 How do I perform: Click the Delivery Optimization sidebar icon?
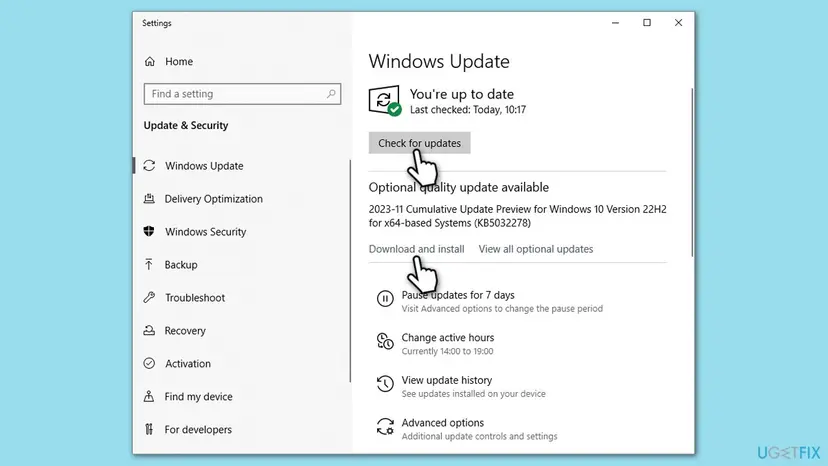point(149,199)
